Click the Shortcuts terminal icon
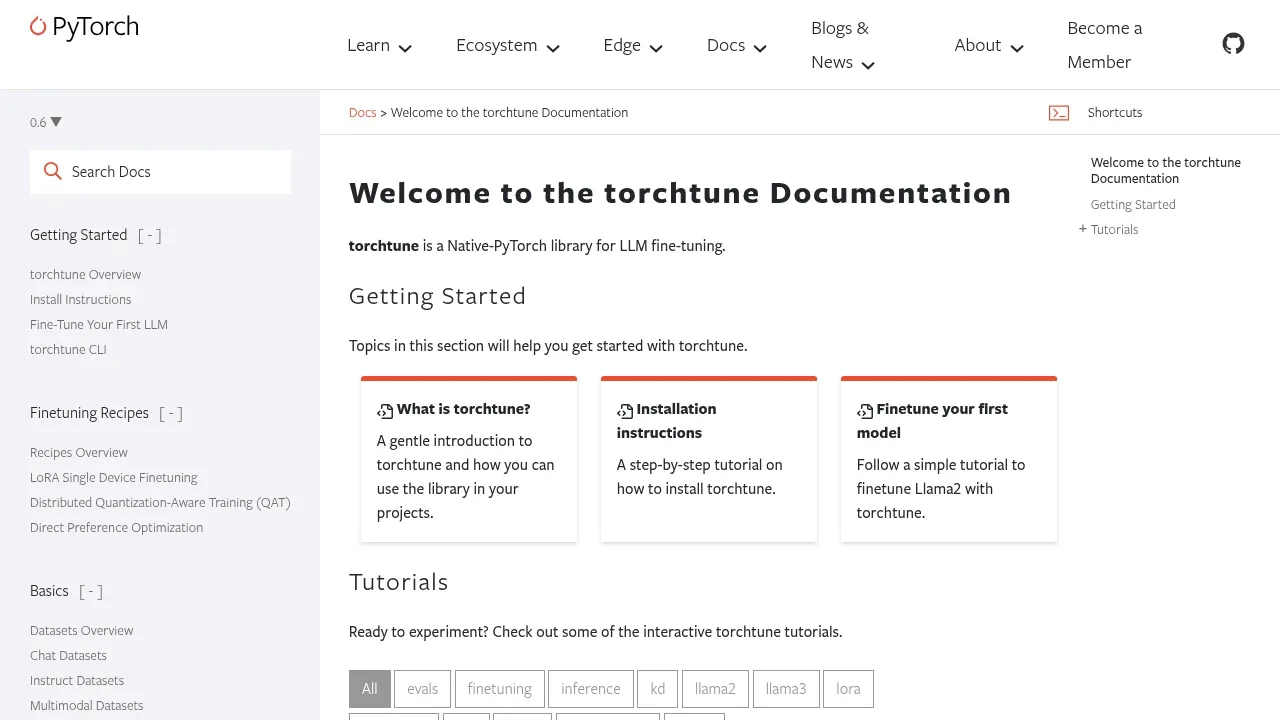Viewport: 1280px width, 720px height. 1059,113
